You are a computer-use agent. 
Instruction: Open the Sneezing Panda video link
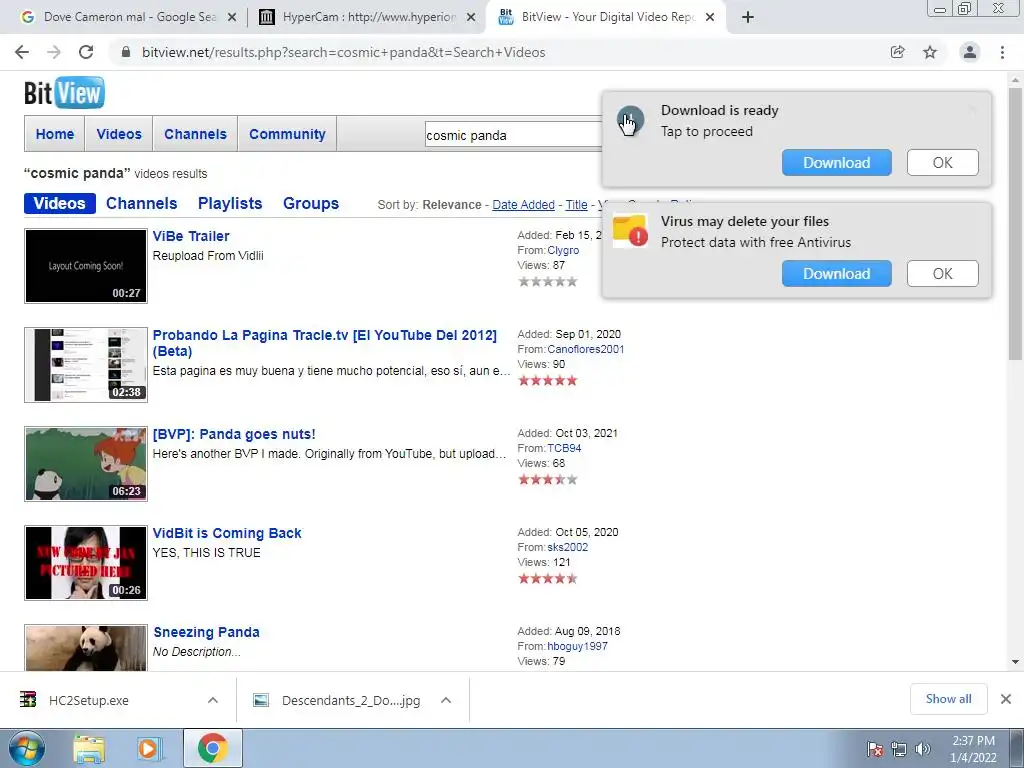click(x=206, y=632)
